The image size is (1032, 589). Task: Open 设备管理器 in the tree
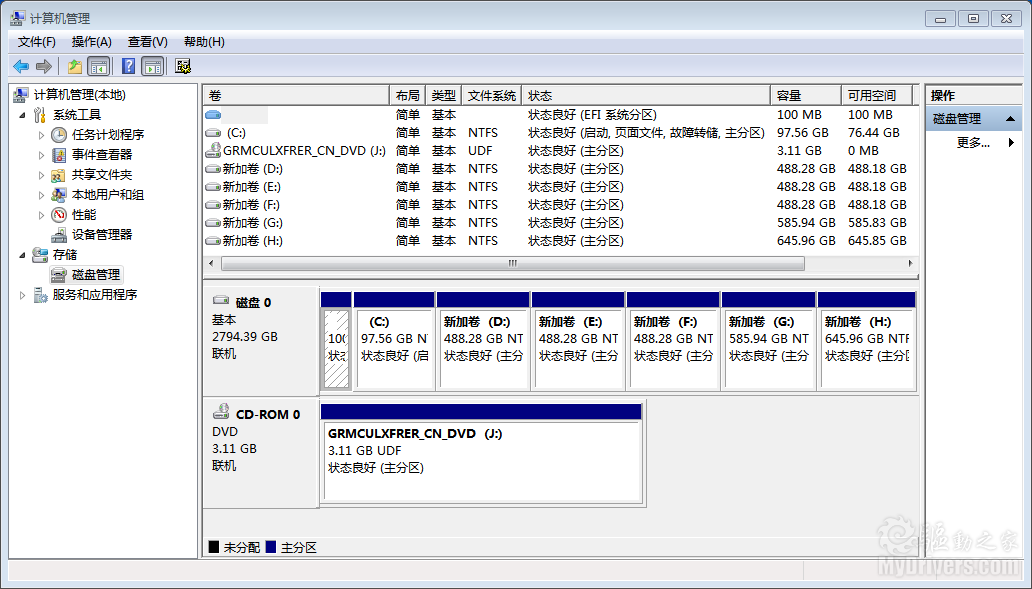pos(101,234)
